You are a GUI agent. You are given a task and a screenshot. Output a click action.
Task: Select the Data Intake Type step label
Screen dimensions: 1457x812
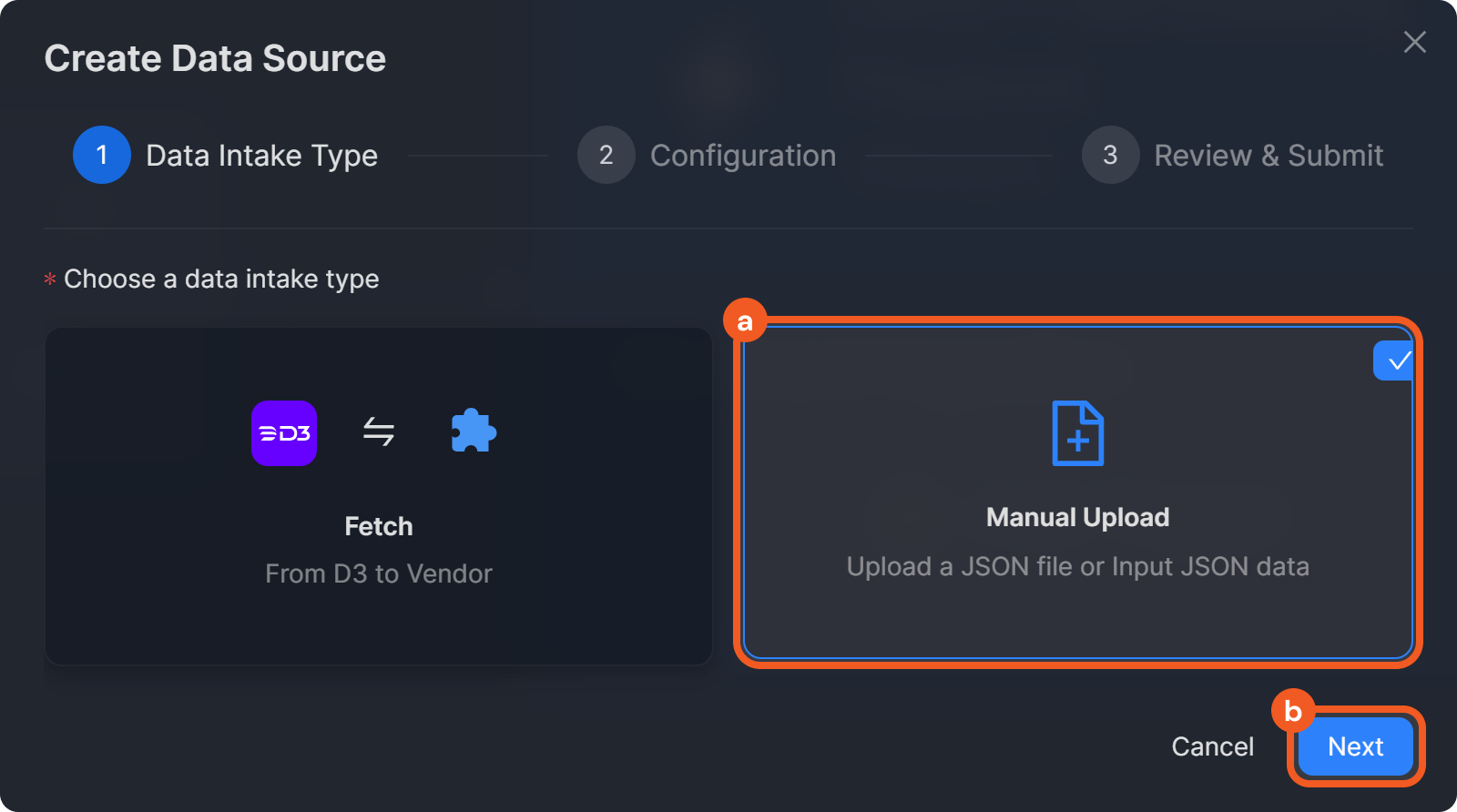tap(261, 156)
